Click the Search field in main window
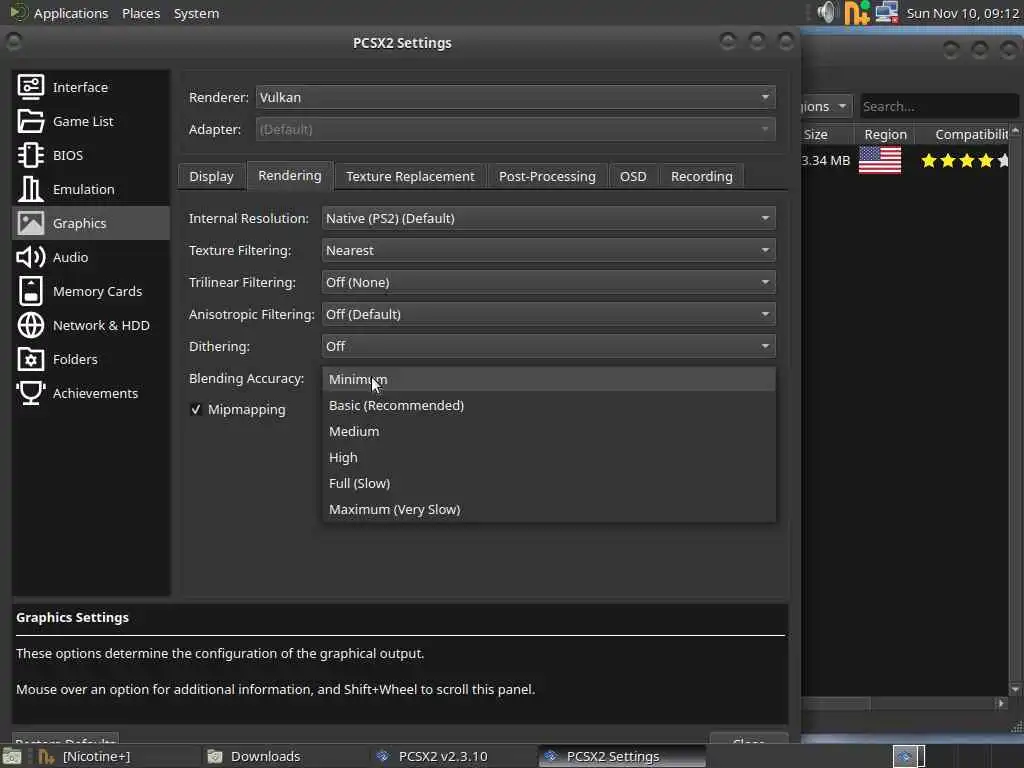The height and width of the screenshot is (768, 1024). [x=938, y=106]
